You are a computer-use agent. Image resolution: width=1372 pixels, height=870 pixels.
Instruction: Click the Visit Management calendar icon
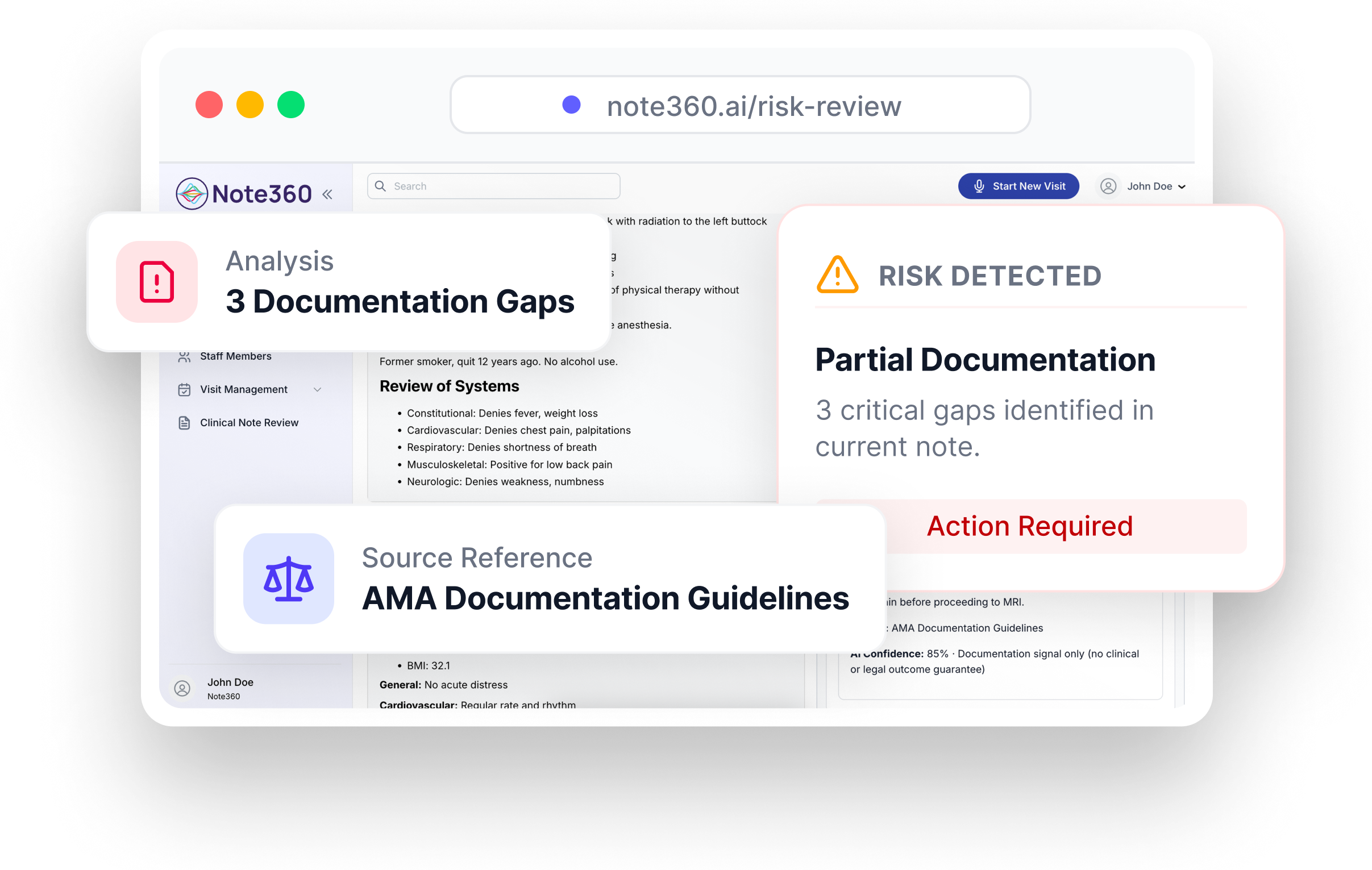point(184,390)
